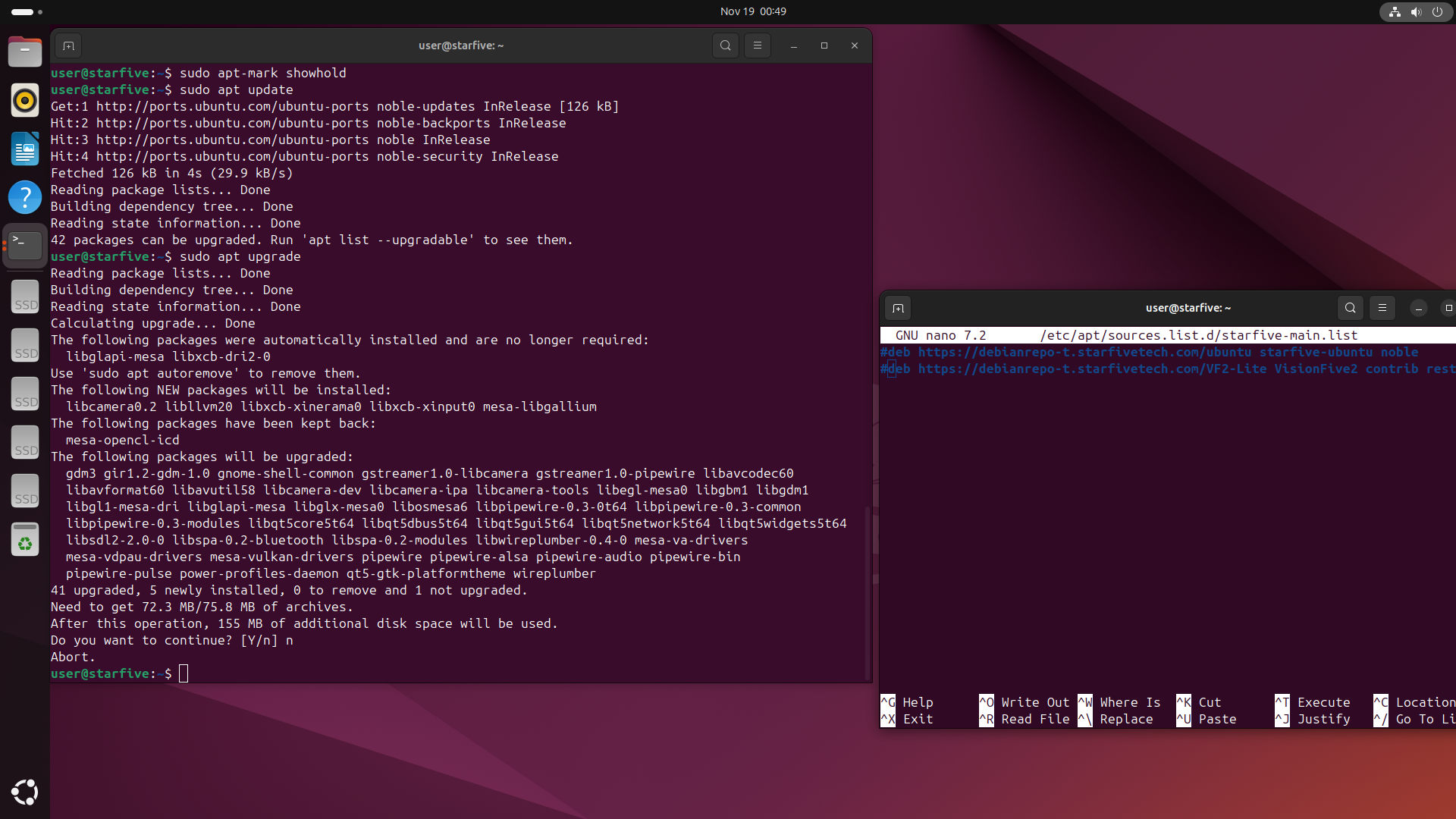The width and height of the screenshot is (1456, 819).
Task: Open the Trash from the dock
Action: point(25,540)
